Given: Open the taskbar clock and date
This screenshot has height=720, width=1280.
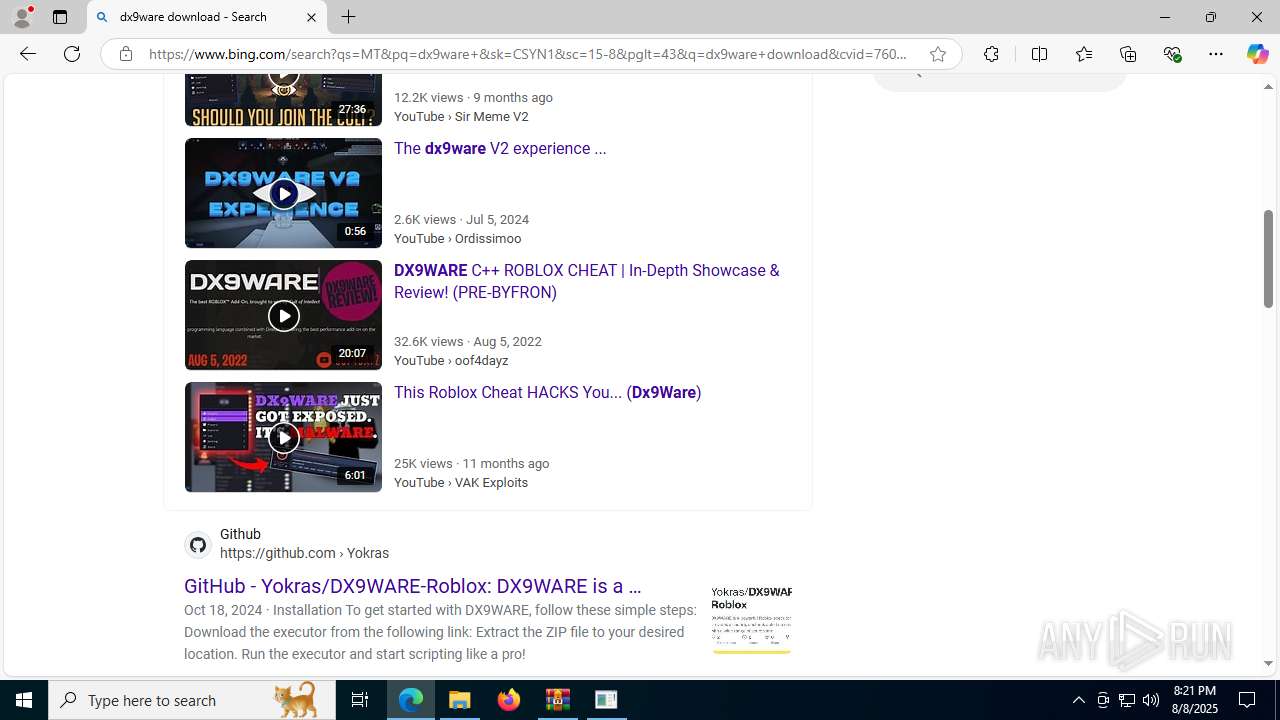Looking at the screenshot, I should 1194,700.
